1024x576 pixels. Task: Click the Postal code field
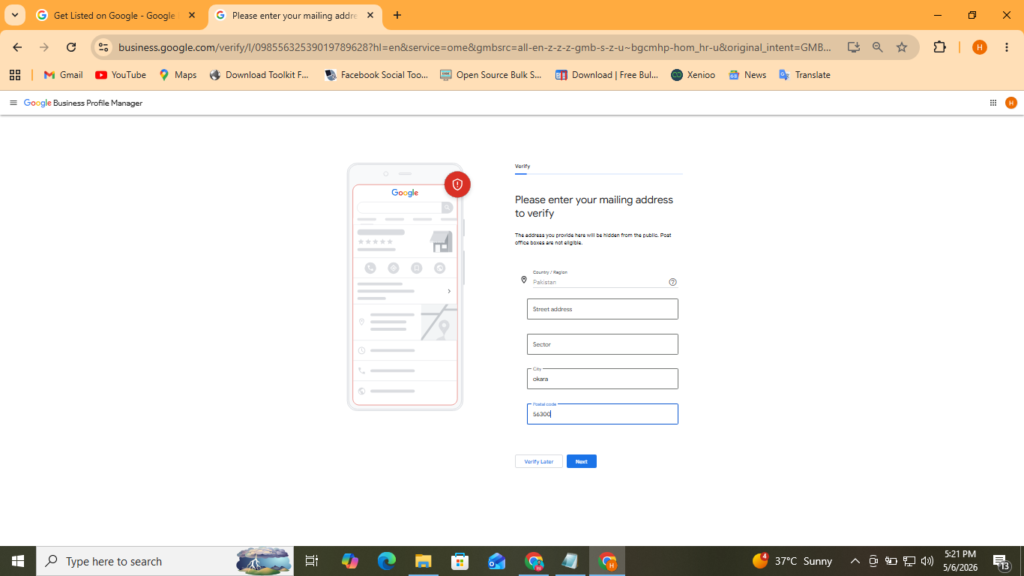click(602, 414)
